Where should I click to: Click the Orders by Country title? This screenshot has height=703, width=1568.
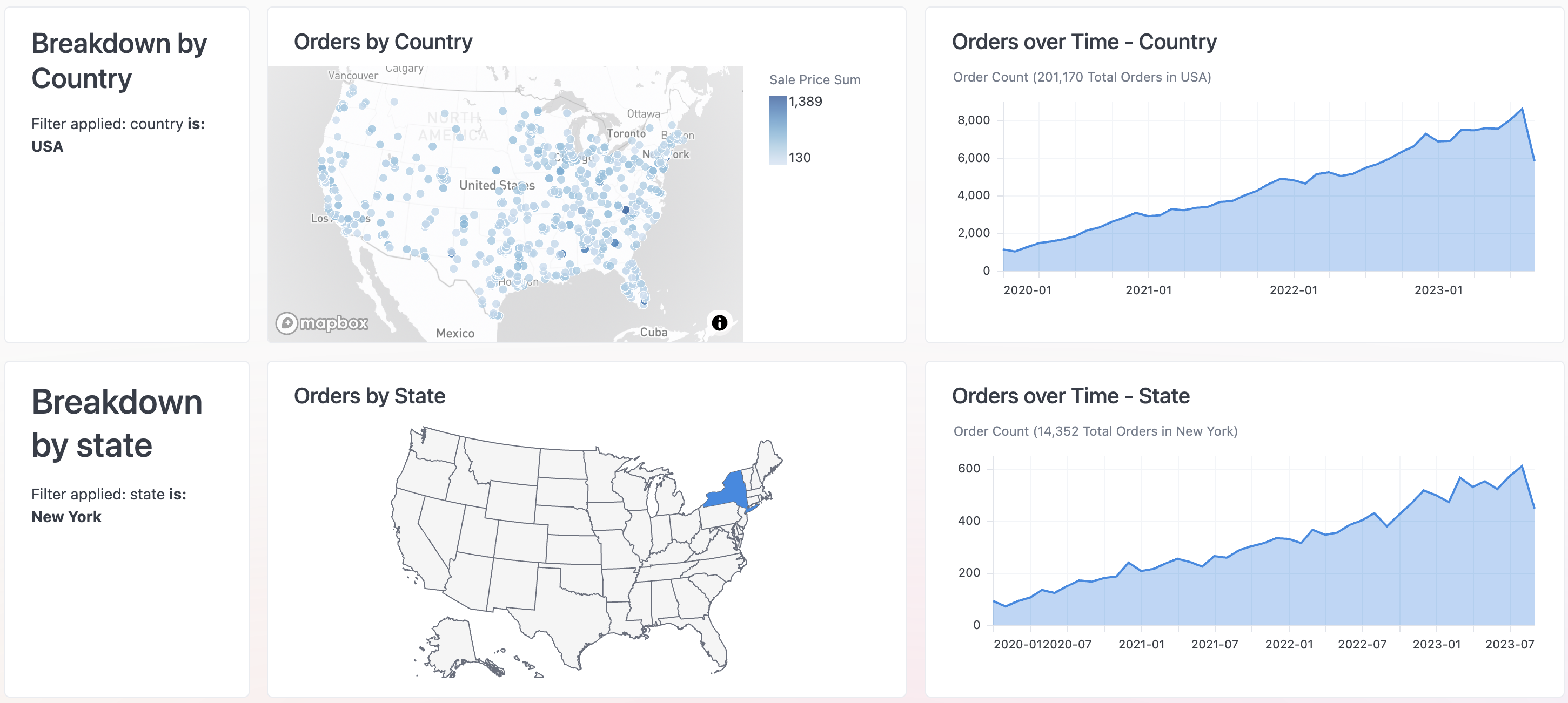383,42
